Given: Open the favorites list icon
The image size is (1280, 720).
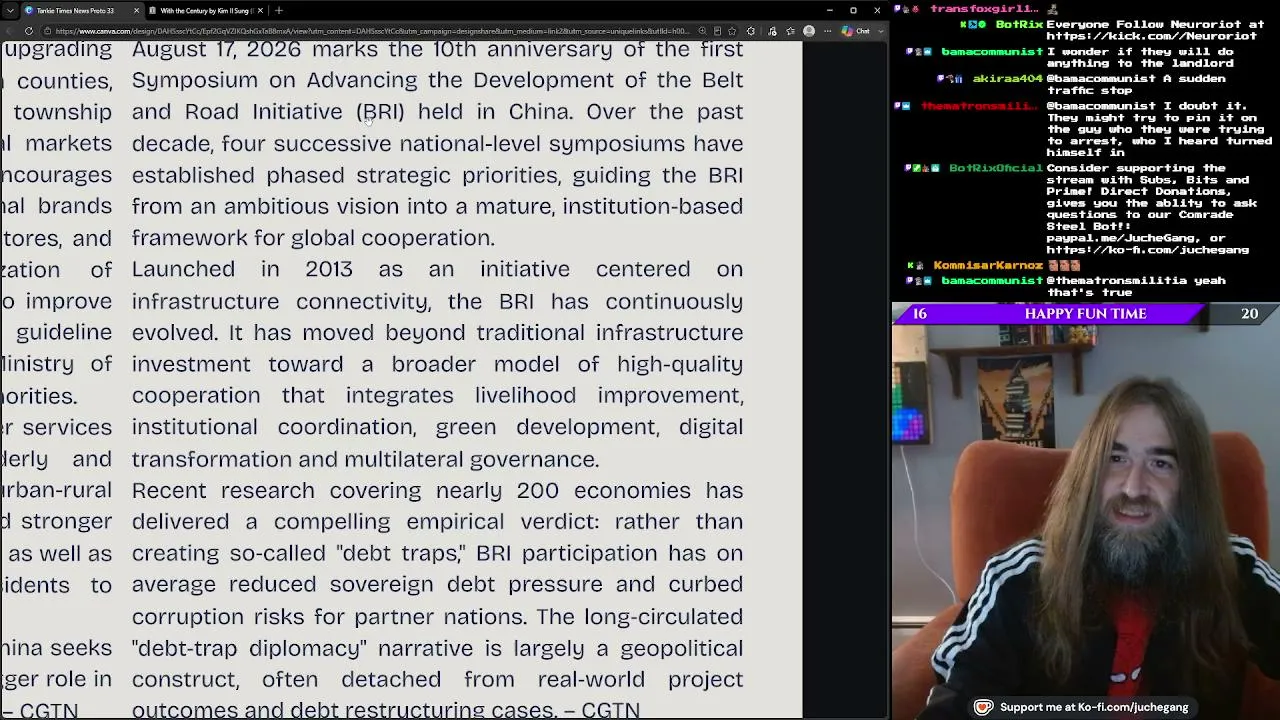Looking at the screenshot, I should pyautogui.click(x=791, y=31).
